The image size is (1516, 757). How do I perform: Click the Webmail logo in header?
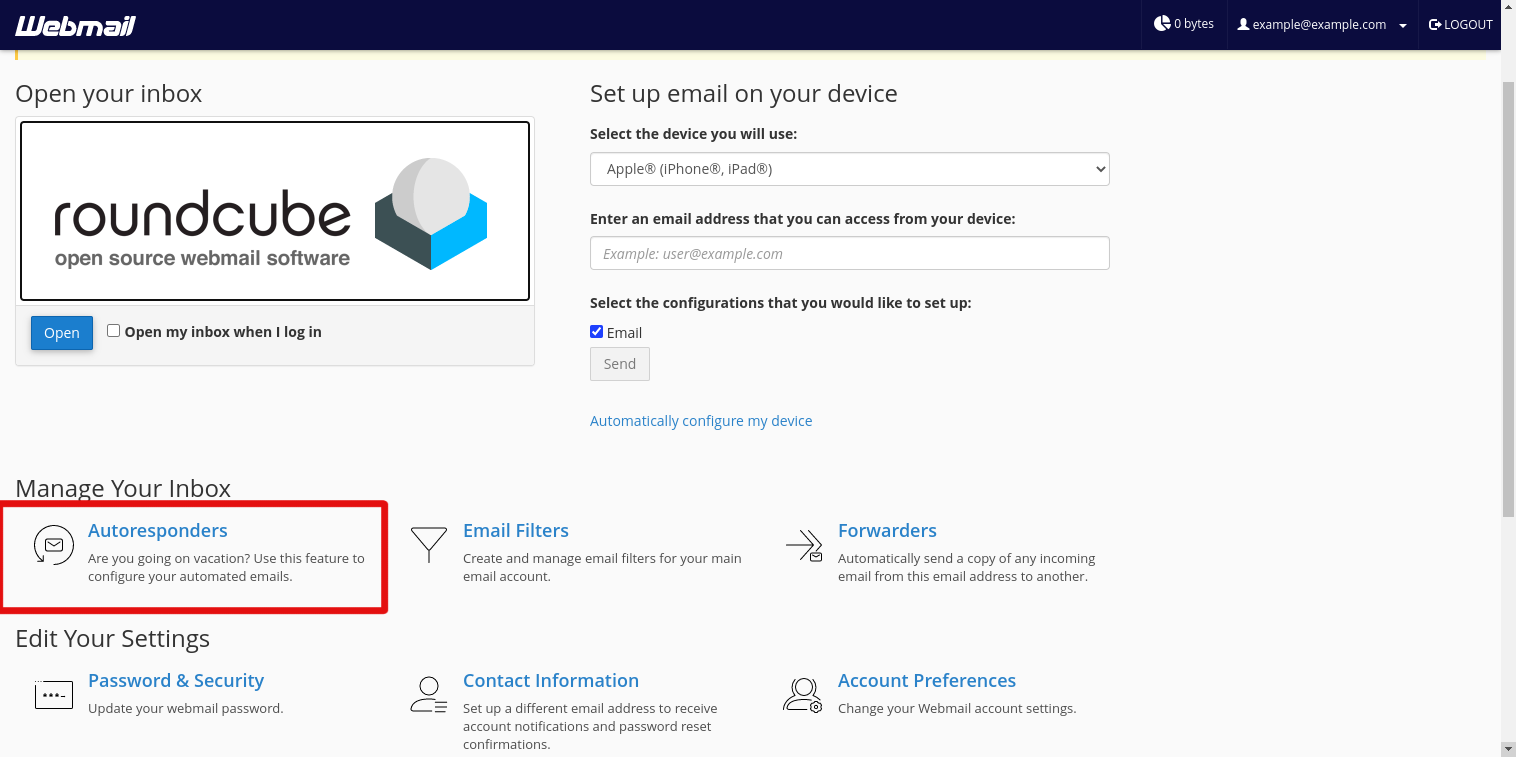(x=75, y=25)
